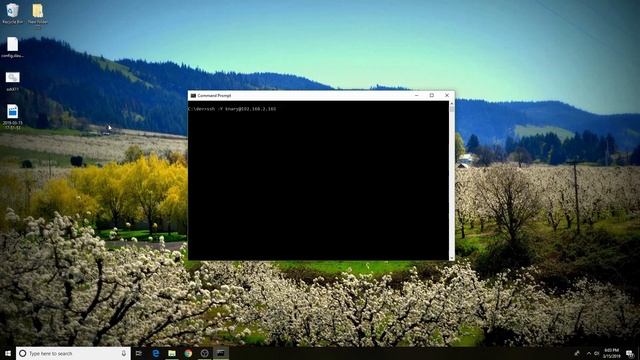The width and height of the screenshot is (640, 360).
Task: Select the 2019-dated video file desktop icon
Action: (x=12, y=117)
